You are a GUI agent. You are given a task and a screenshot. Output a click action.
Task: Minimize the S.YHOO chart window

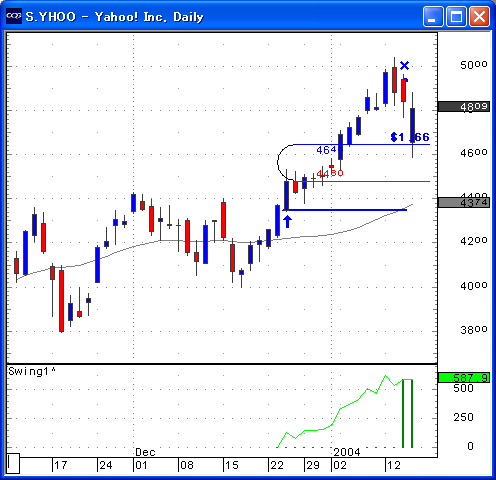[433, 16]
